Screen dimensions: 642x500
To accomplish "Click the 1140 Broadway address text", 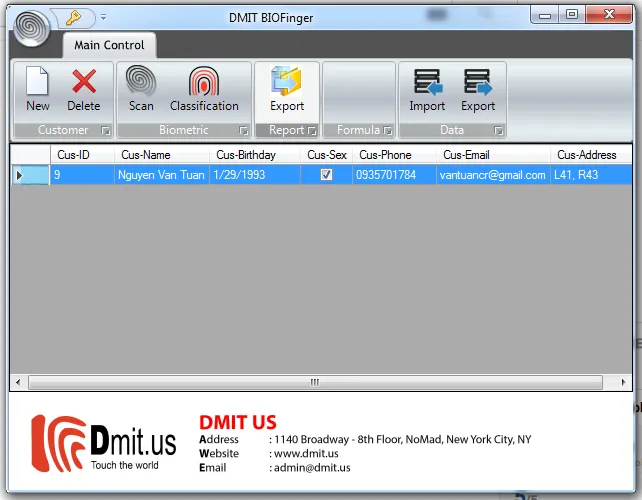I will pos(403,439).
